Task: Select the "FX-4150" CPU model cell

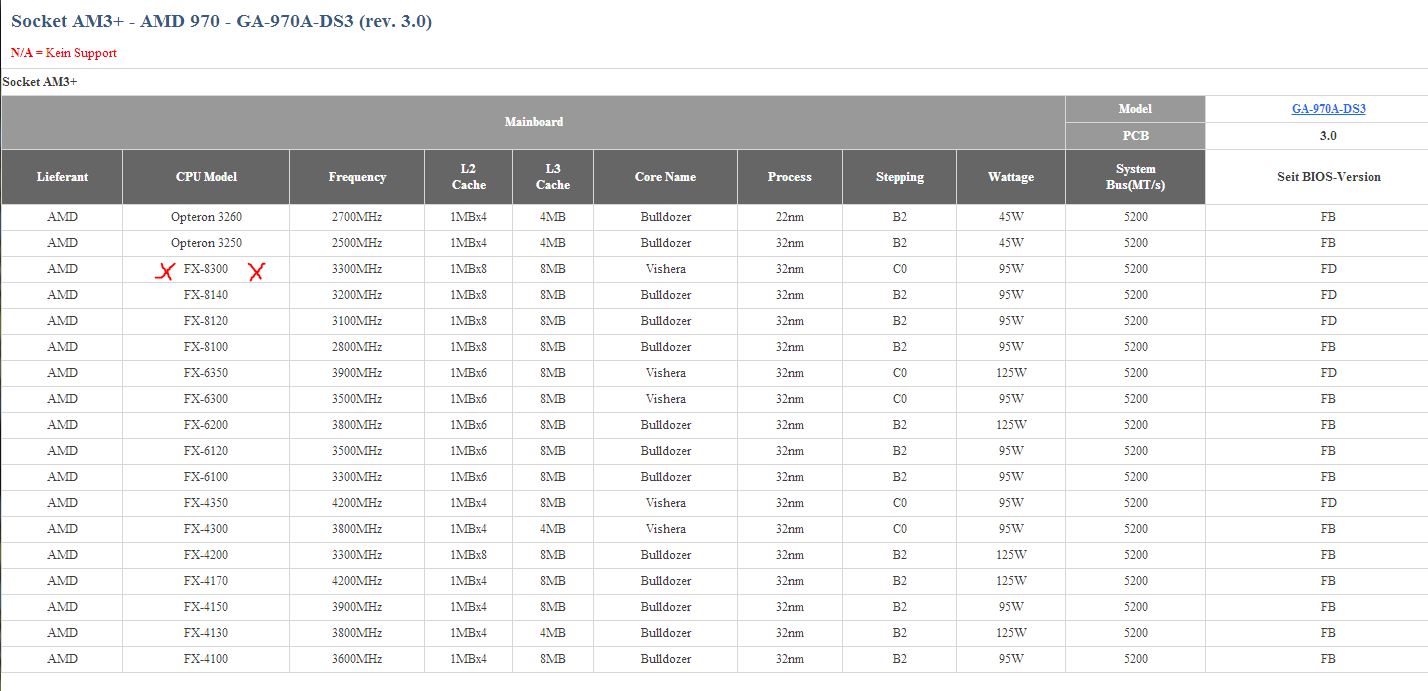Action: [206, 607]
